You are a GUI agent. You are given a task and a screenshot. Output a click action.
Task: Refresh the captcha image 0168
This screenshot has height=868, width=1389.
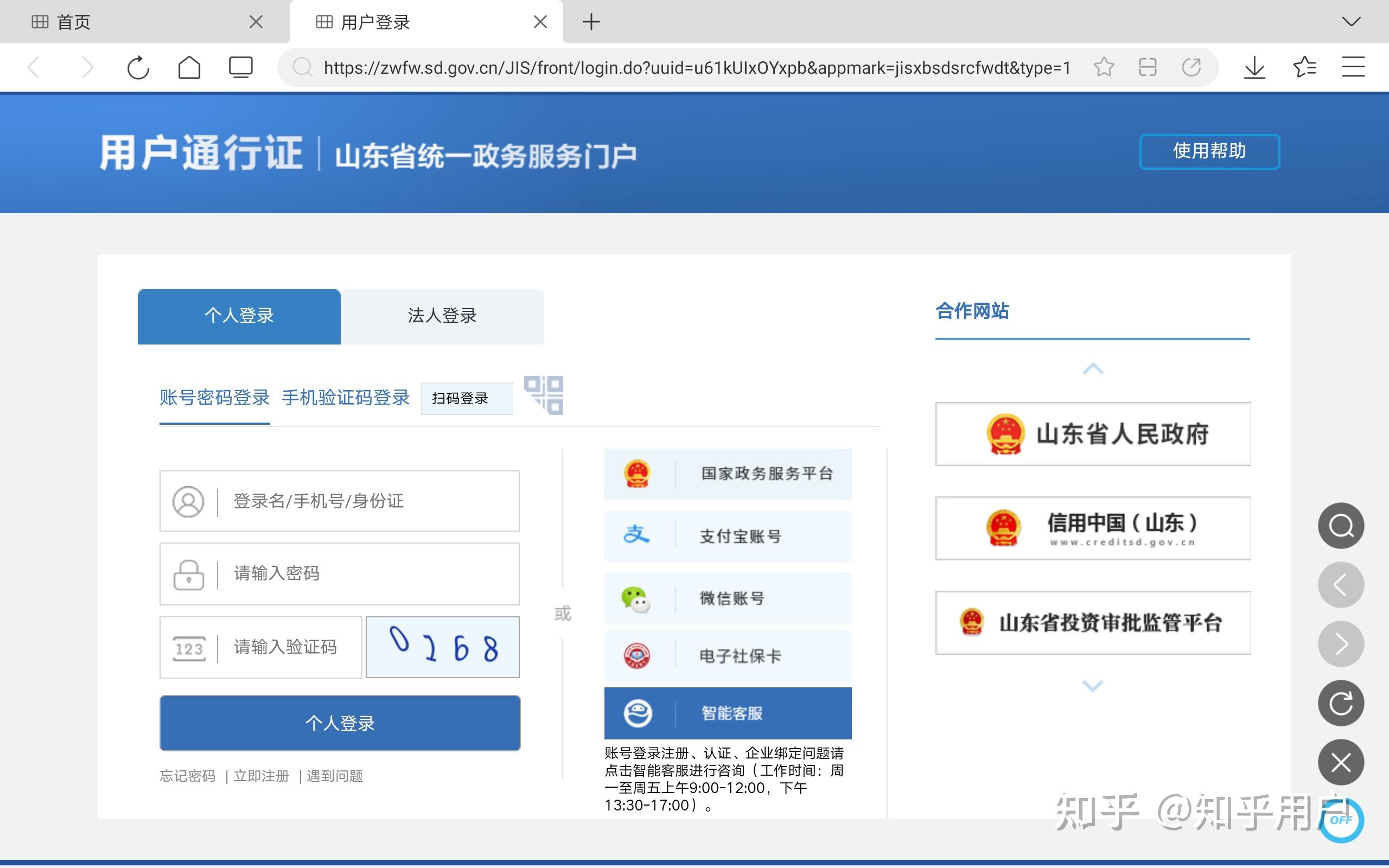(x=443, y=648)
